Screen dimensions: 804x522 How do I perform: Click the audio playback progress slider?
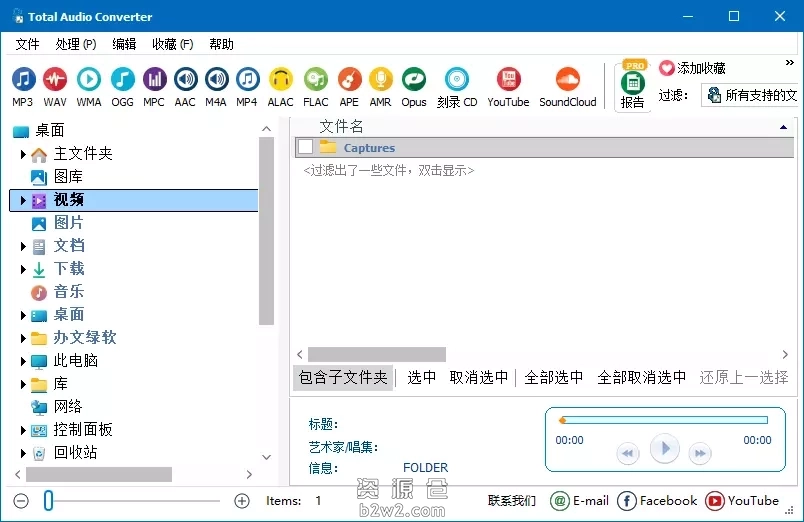(662, 420)
